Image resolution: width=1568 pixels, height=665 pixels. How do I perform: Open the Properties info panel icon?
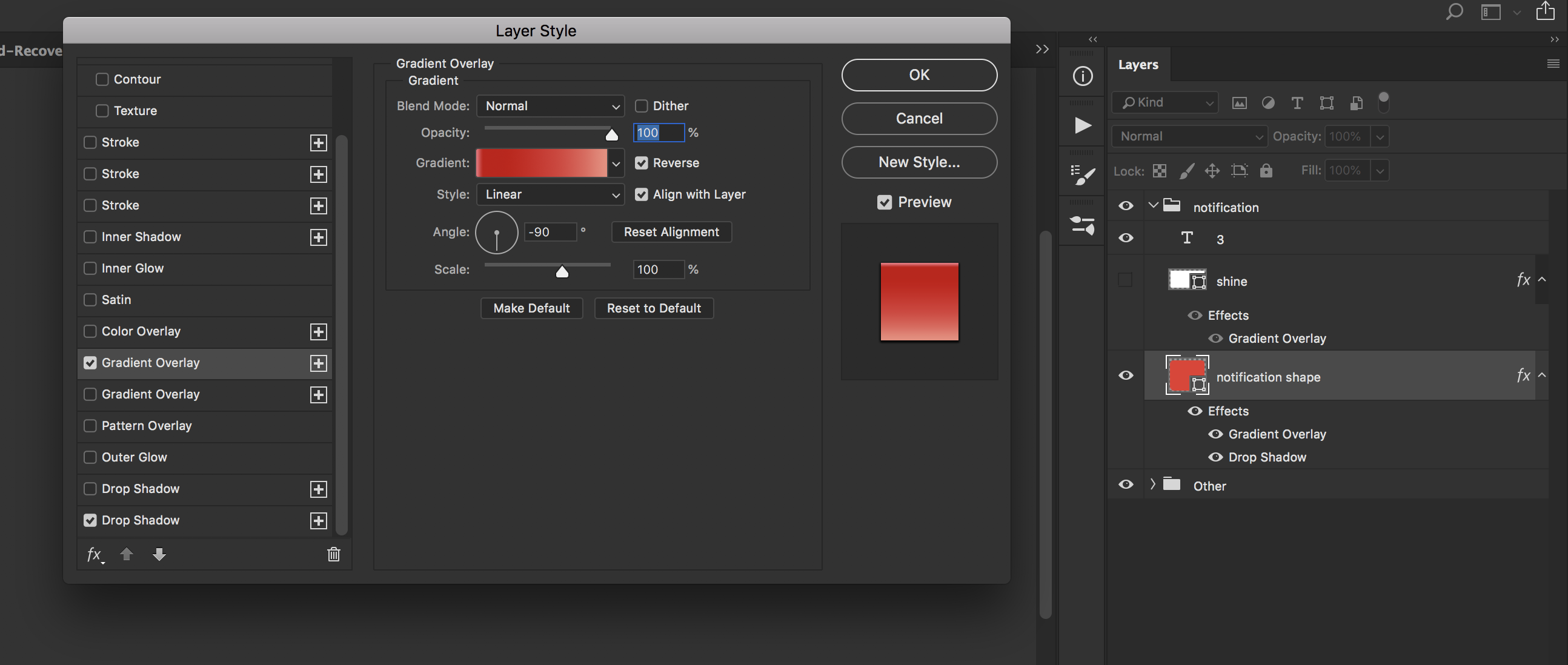(1082, 76)
